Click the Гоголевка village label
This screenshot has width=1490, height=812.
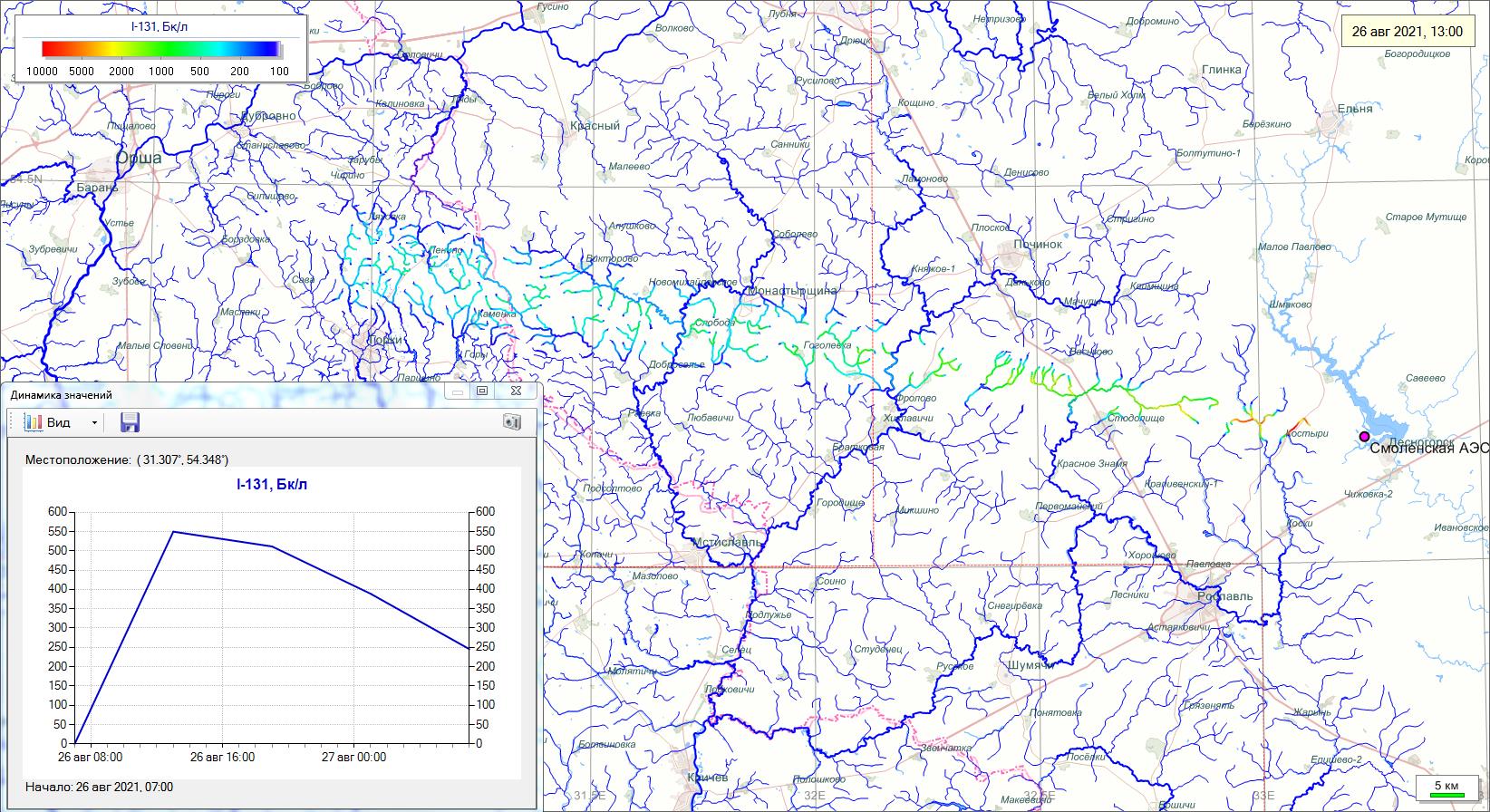click(x=827, y=345)
